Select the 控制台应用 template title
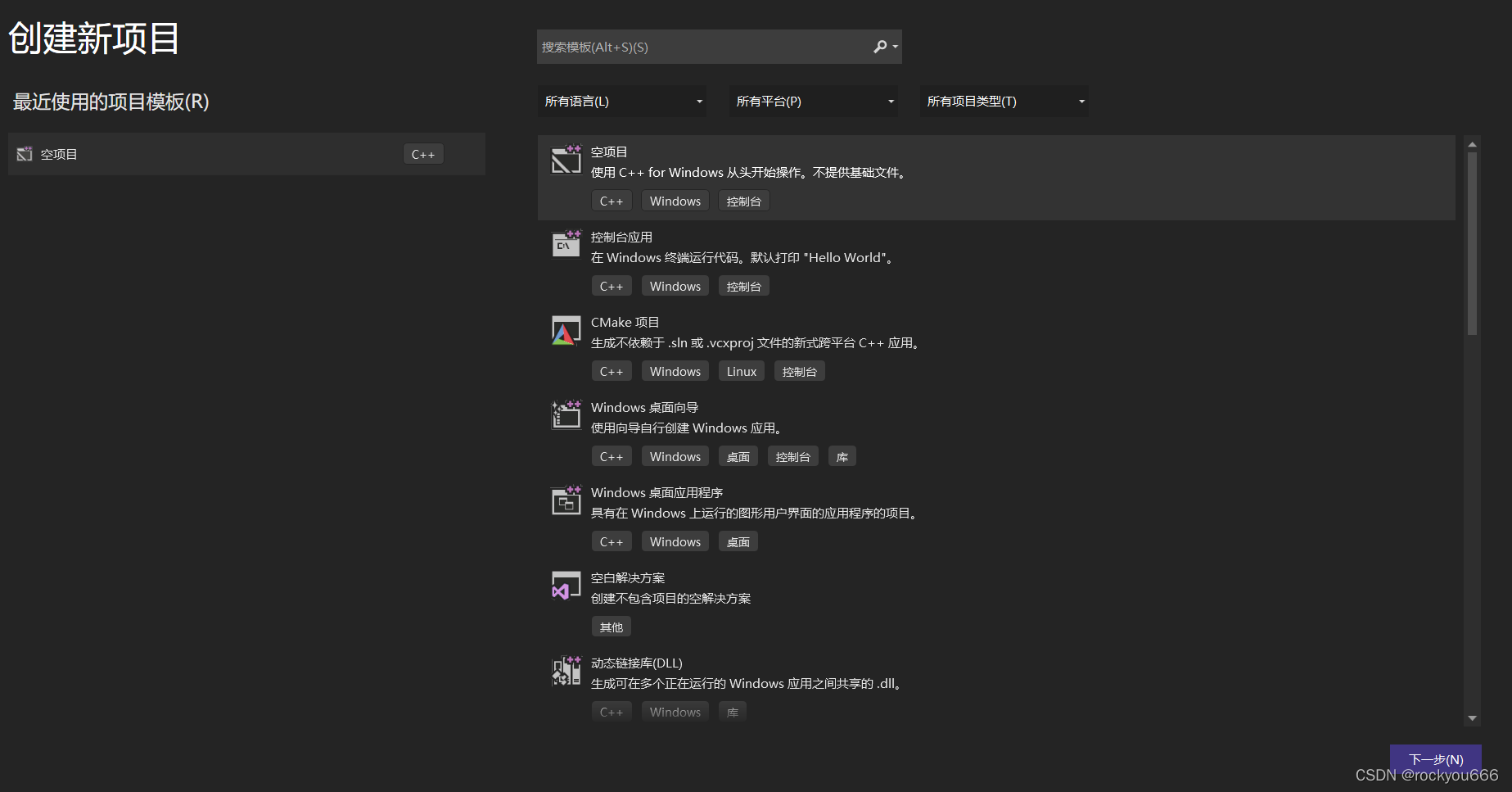Viewport: 1512px width, 792px height. (x=621, y=237)
